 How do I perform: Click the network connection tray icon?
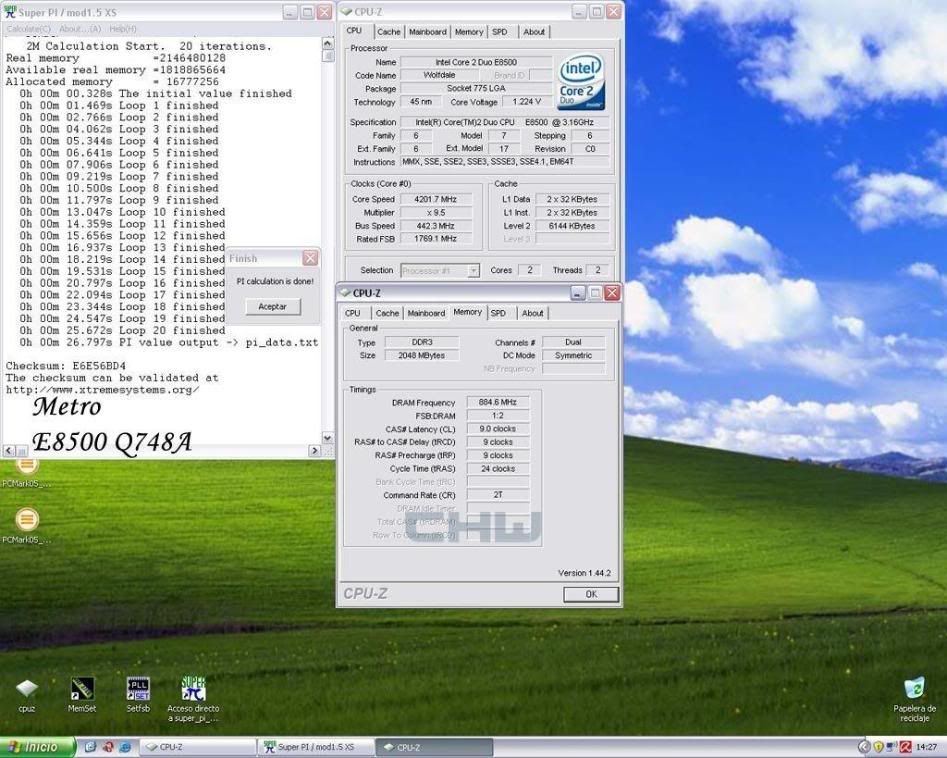click(892, 747)
